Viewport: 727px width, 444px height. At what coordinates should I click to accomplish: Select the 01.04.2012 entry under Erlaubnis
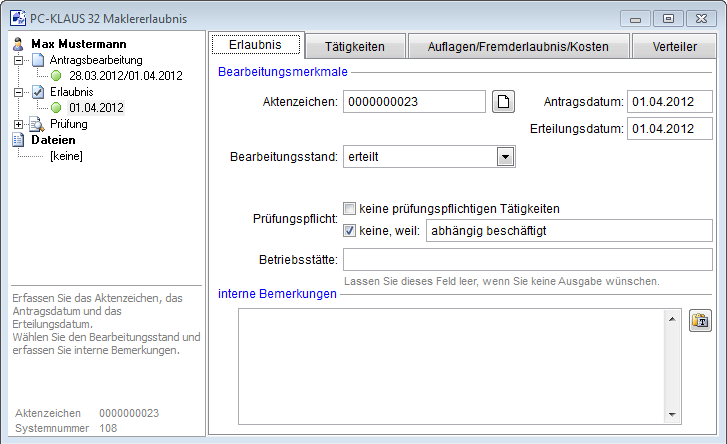click(x=96, y=108)
